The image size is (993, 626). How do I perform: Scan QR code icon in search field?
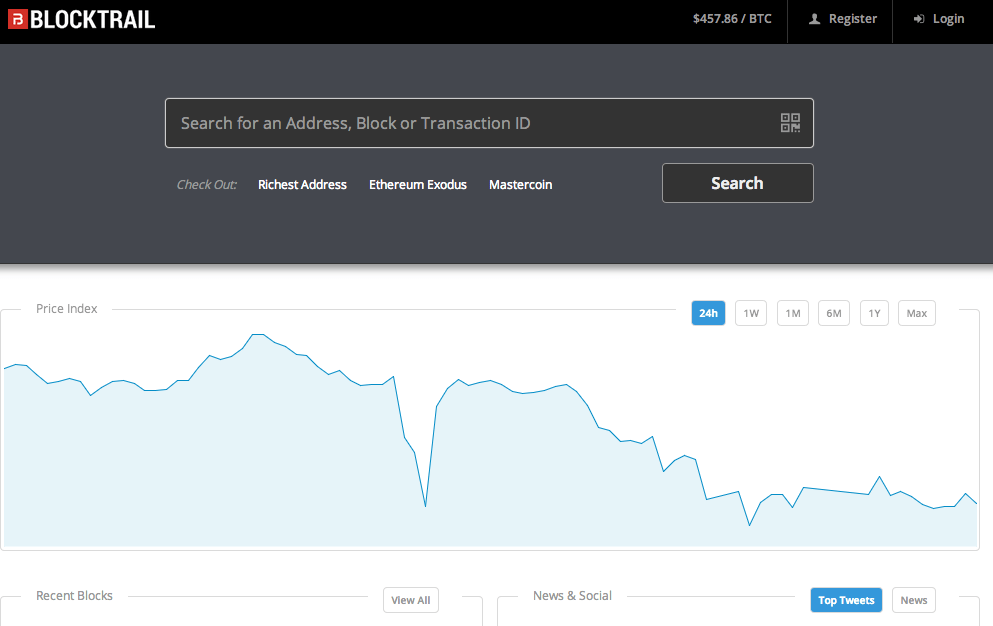tap(790, 123)
